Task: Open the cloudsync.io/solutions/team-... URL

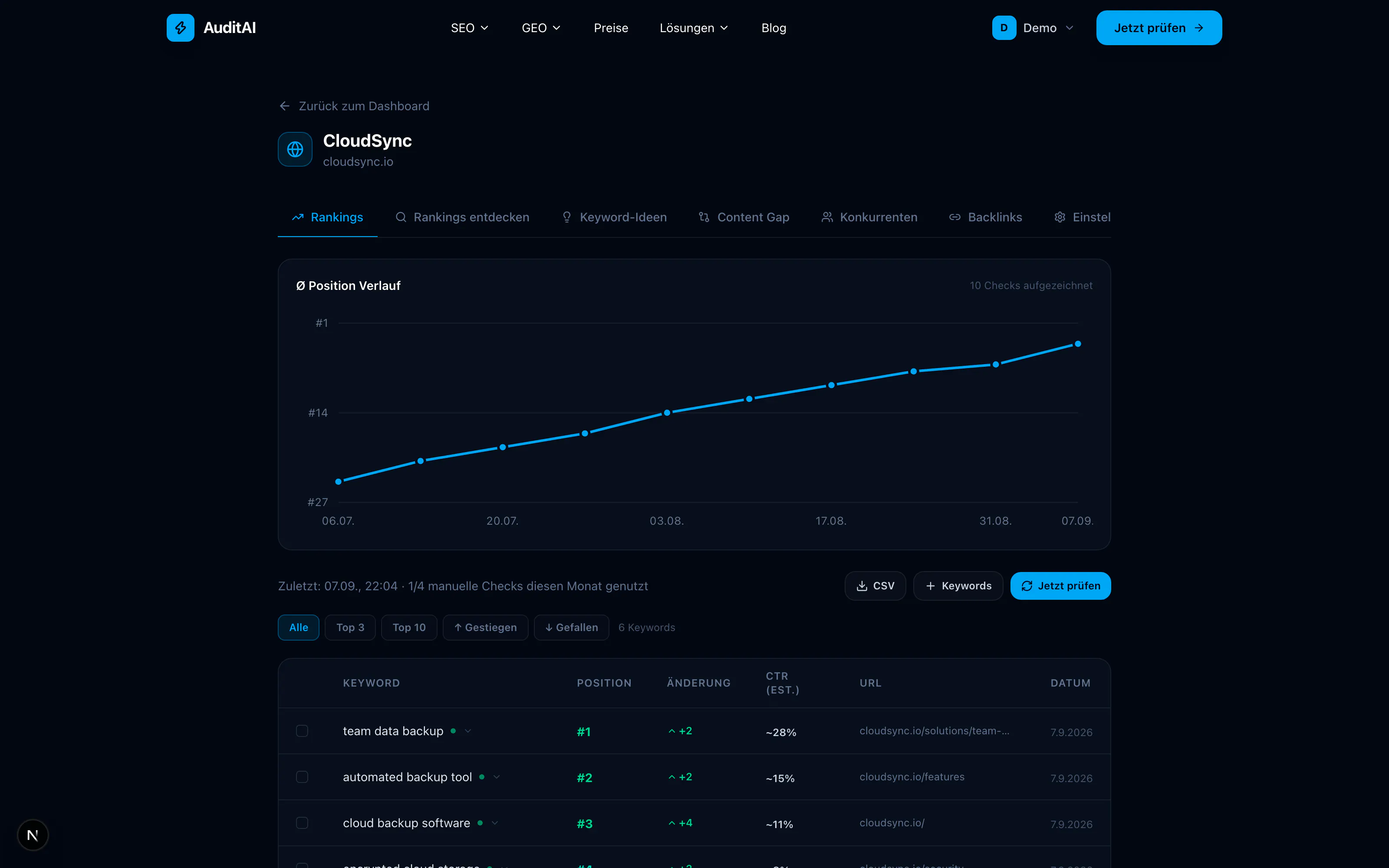Action: tap(935, 731)
